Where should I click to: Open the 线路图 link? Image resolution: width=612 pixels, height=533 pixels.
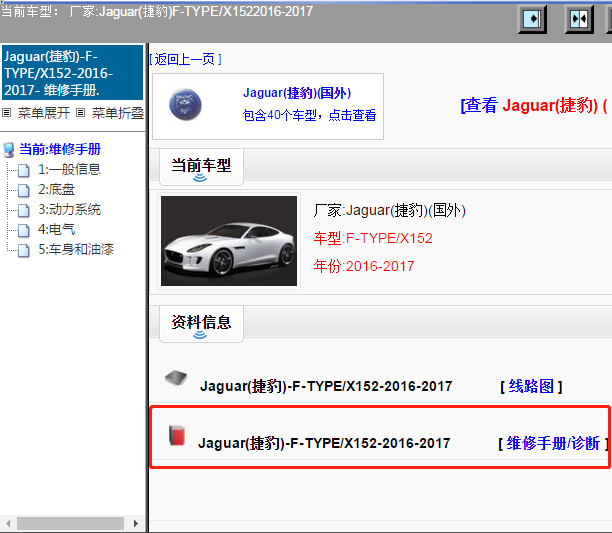click(x=531, y=386)
